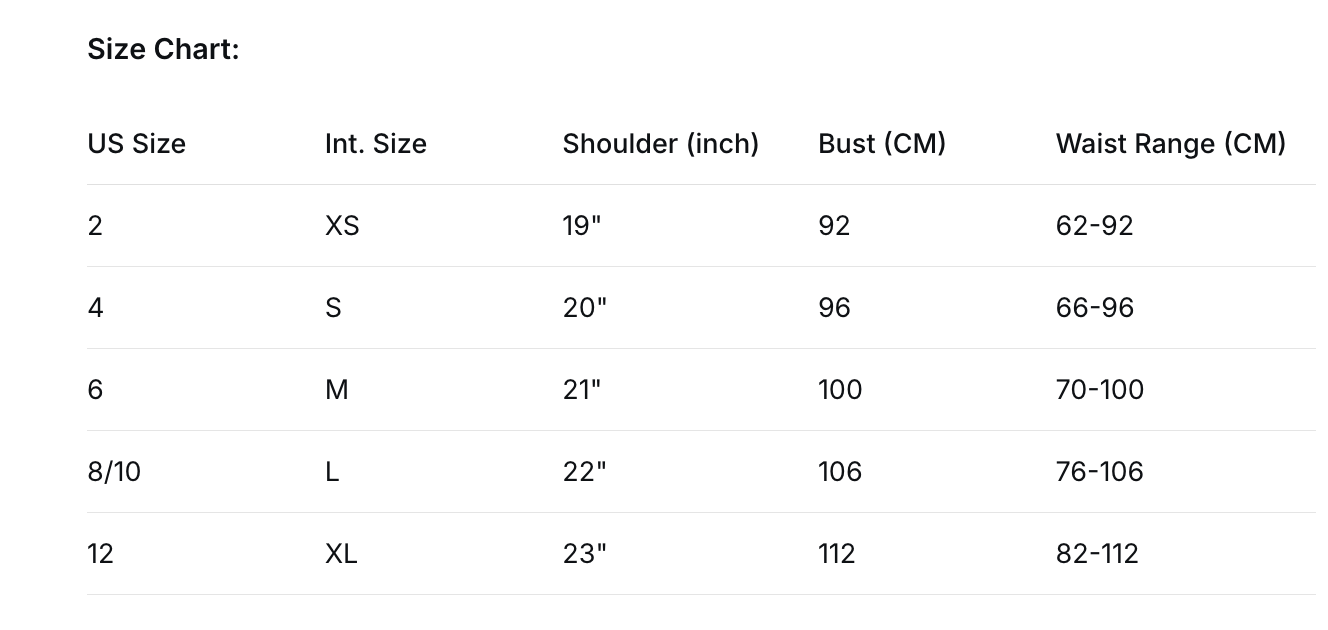Select the US size 12 cell
Image resolution: width=1328 pixels, height=630 pixels.
click(x=100, y=554)
